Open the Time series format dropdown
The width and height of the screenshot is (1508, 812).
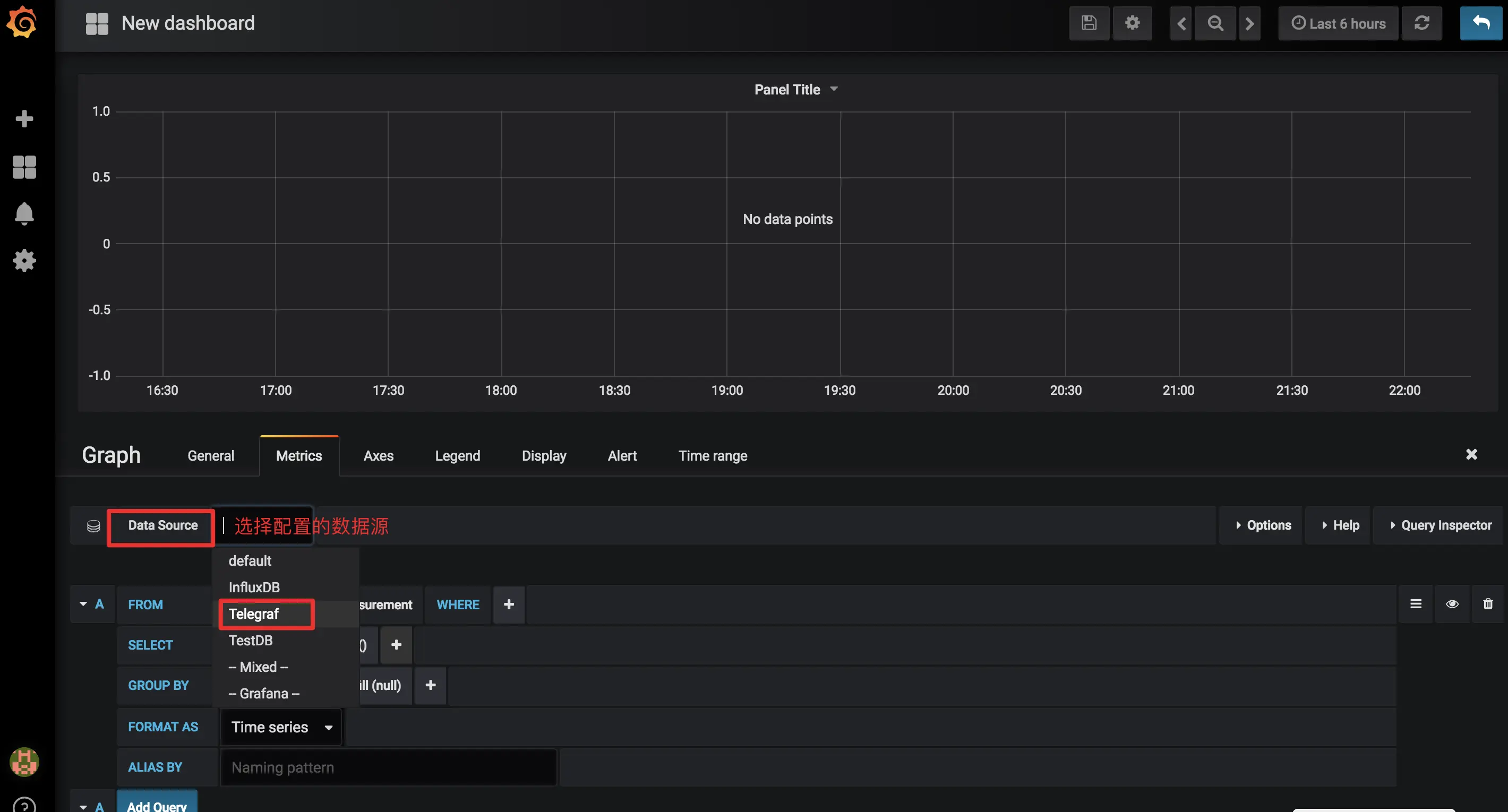point(281,727)
